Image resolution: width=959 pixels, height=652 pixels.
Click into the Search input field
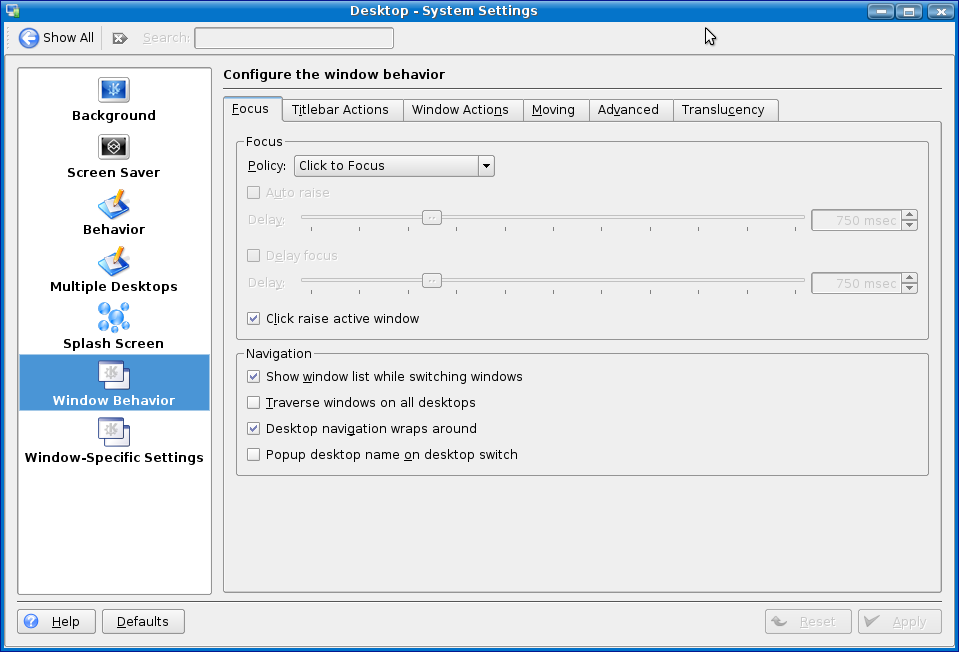[x=294, y=38]
